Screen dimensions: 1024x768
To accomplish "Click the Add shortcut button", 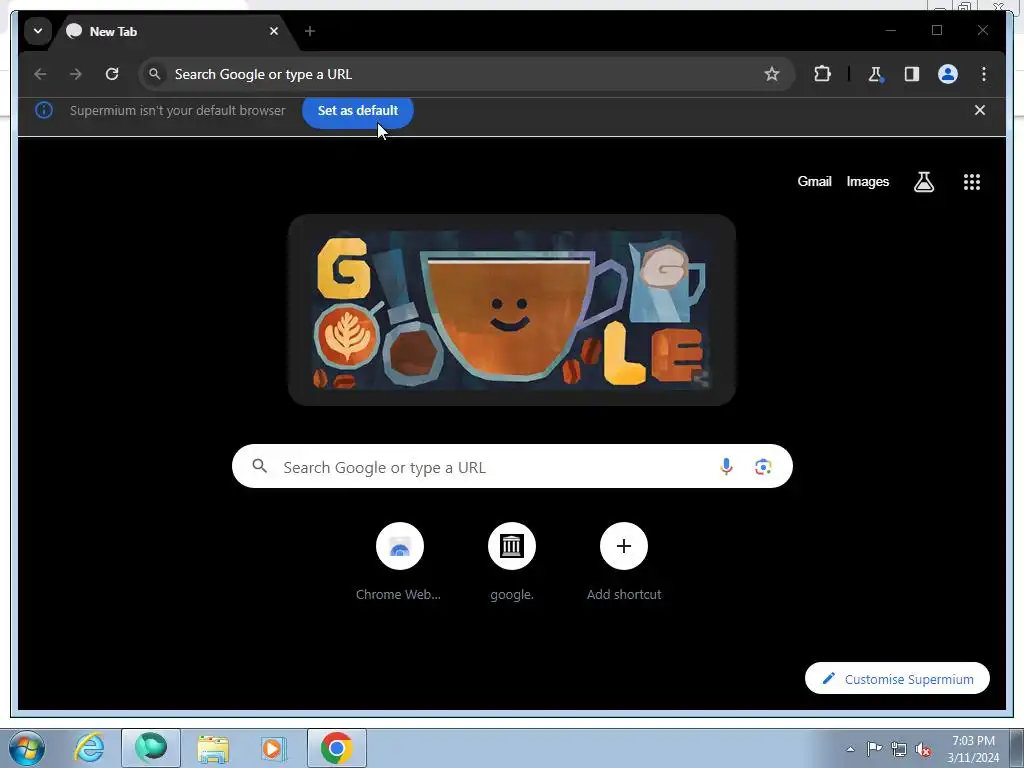I will tap(624, 562).
